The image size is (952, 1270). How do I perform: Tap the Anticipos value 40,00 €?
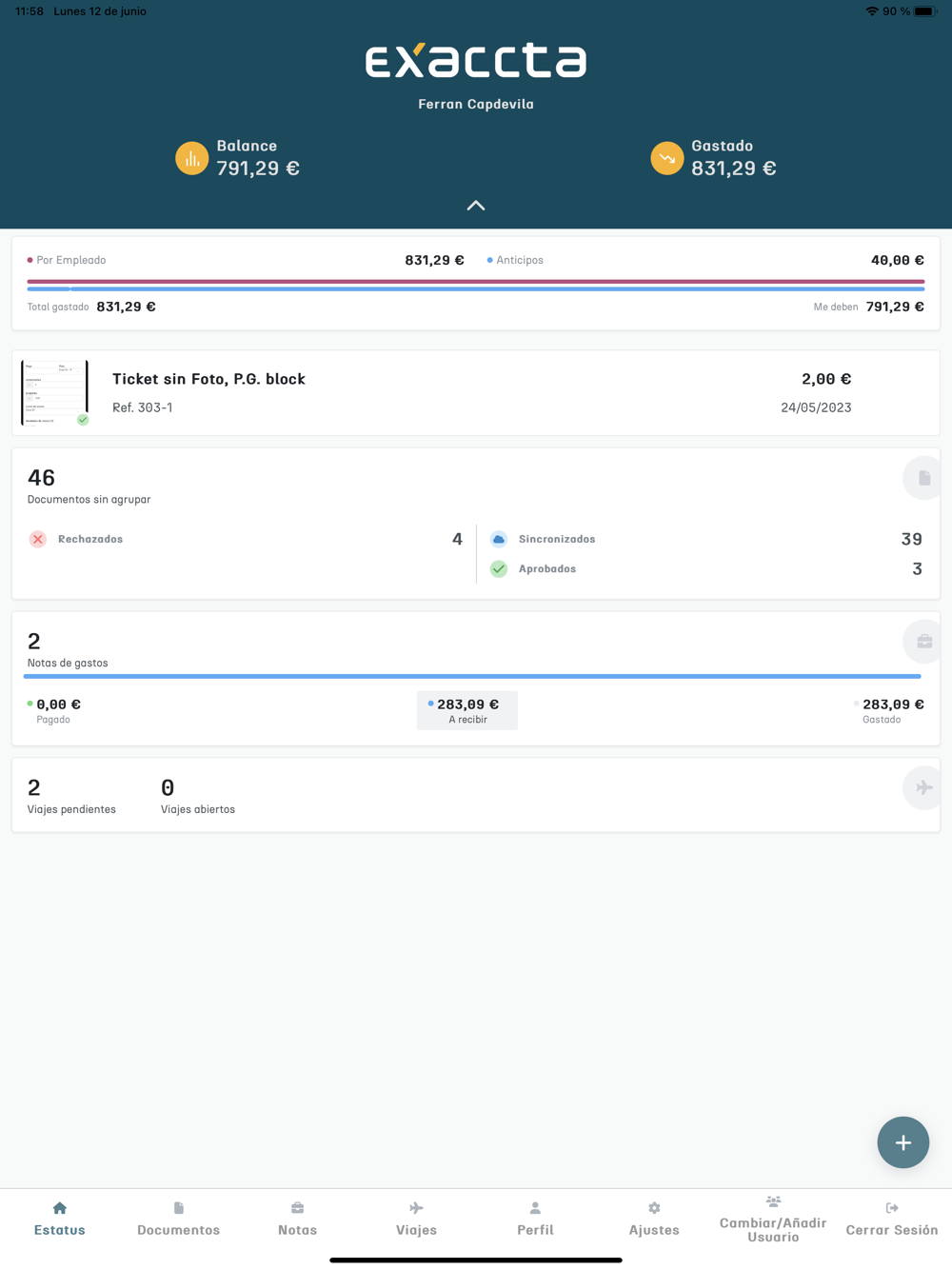click(x=898, y=260)
